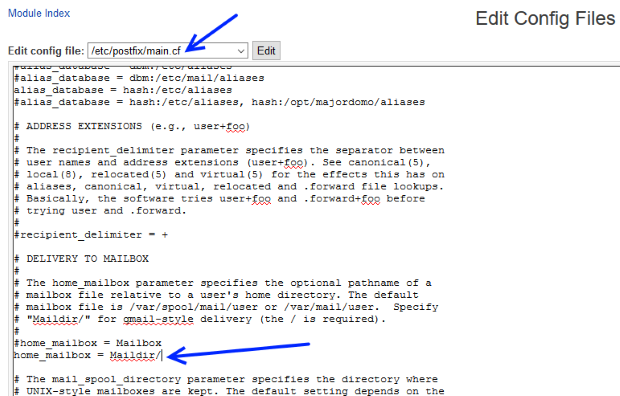The width and height of the screenshot is (620, 396).
Task: Click the line starting '# The recipient_delimiter parameter'
Action: point(229,150)
